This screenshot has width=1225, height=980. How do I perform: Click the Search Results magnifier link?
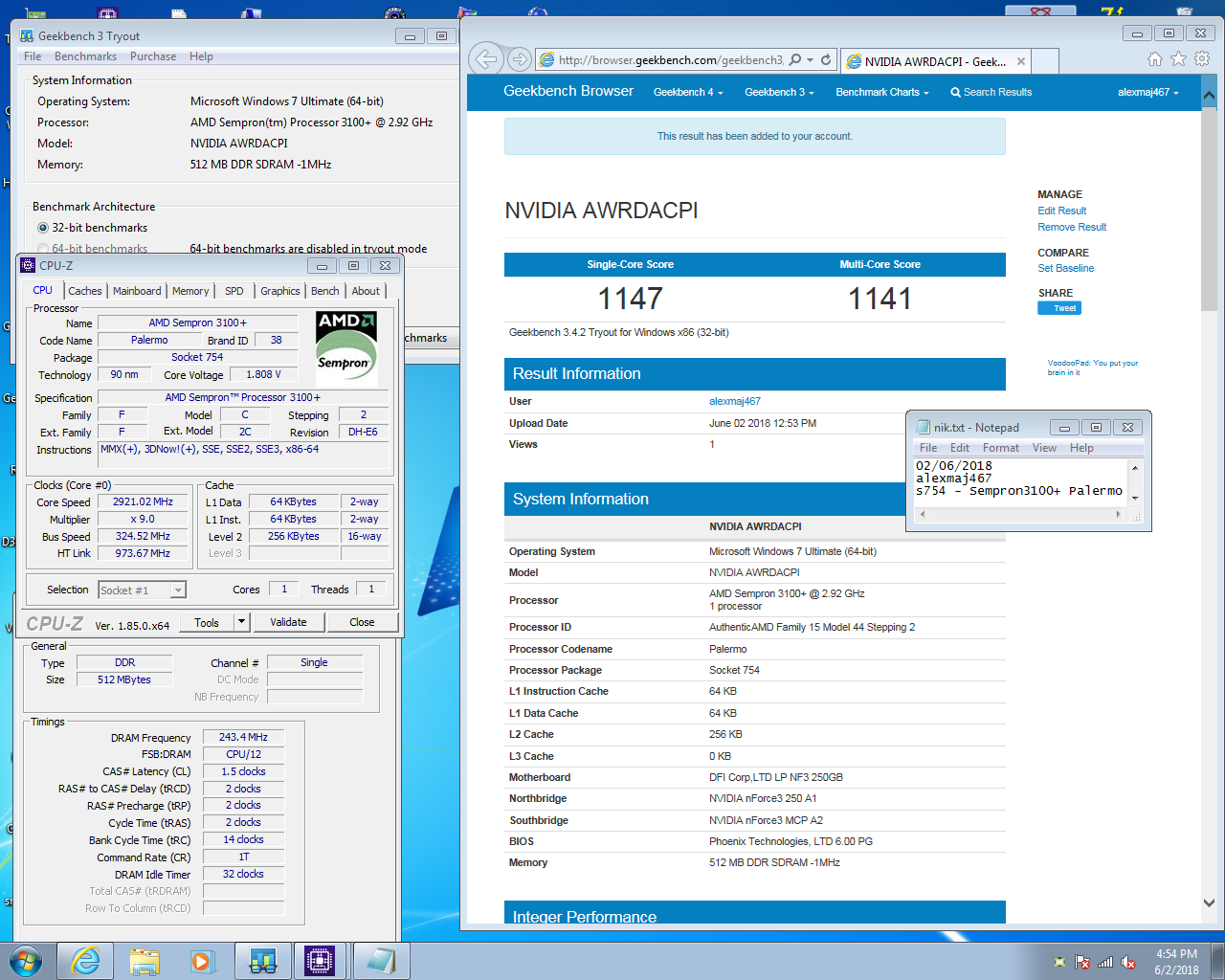[991, 92]
